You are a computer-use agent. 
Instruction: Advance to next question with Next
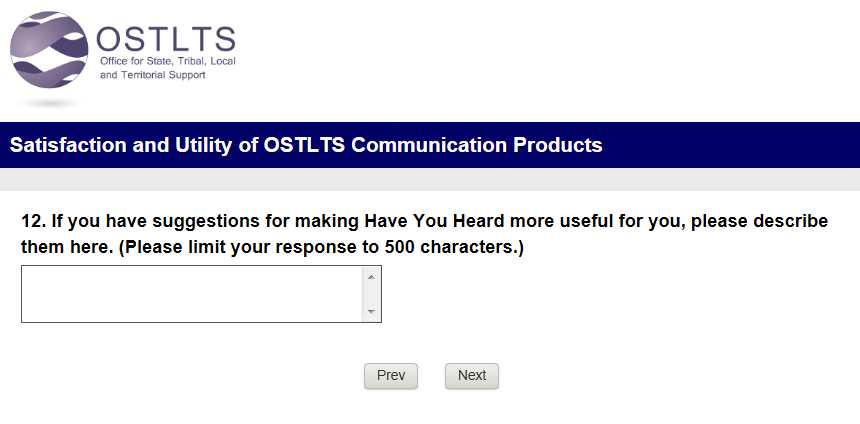(x=472, y=376)
